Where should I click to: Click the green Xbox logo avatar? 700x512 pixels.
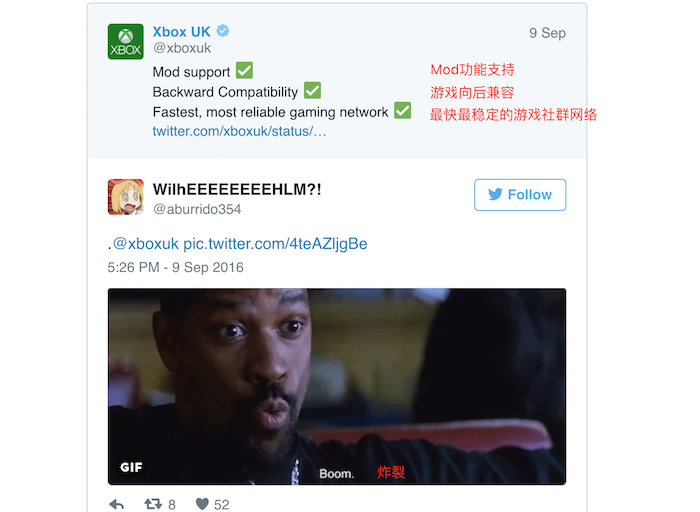pyautogui.click(x=125, y=42)
